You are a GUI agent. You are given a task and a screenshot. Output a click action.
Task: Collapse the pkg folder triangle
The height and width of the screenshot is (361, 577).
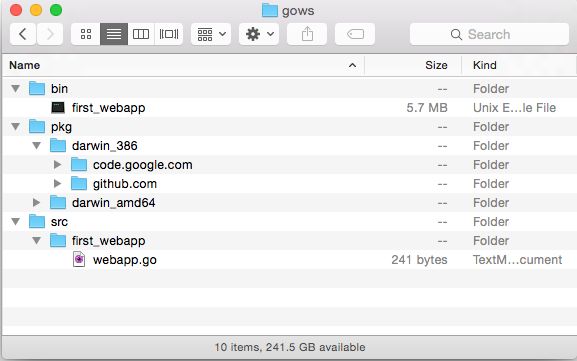click(15, 127)
